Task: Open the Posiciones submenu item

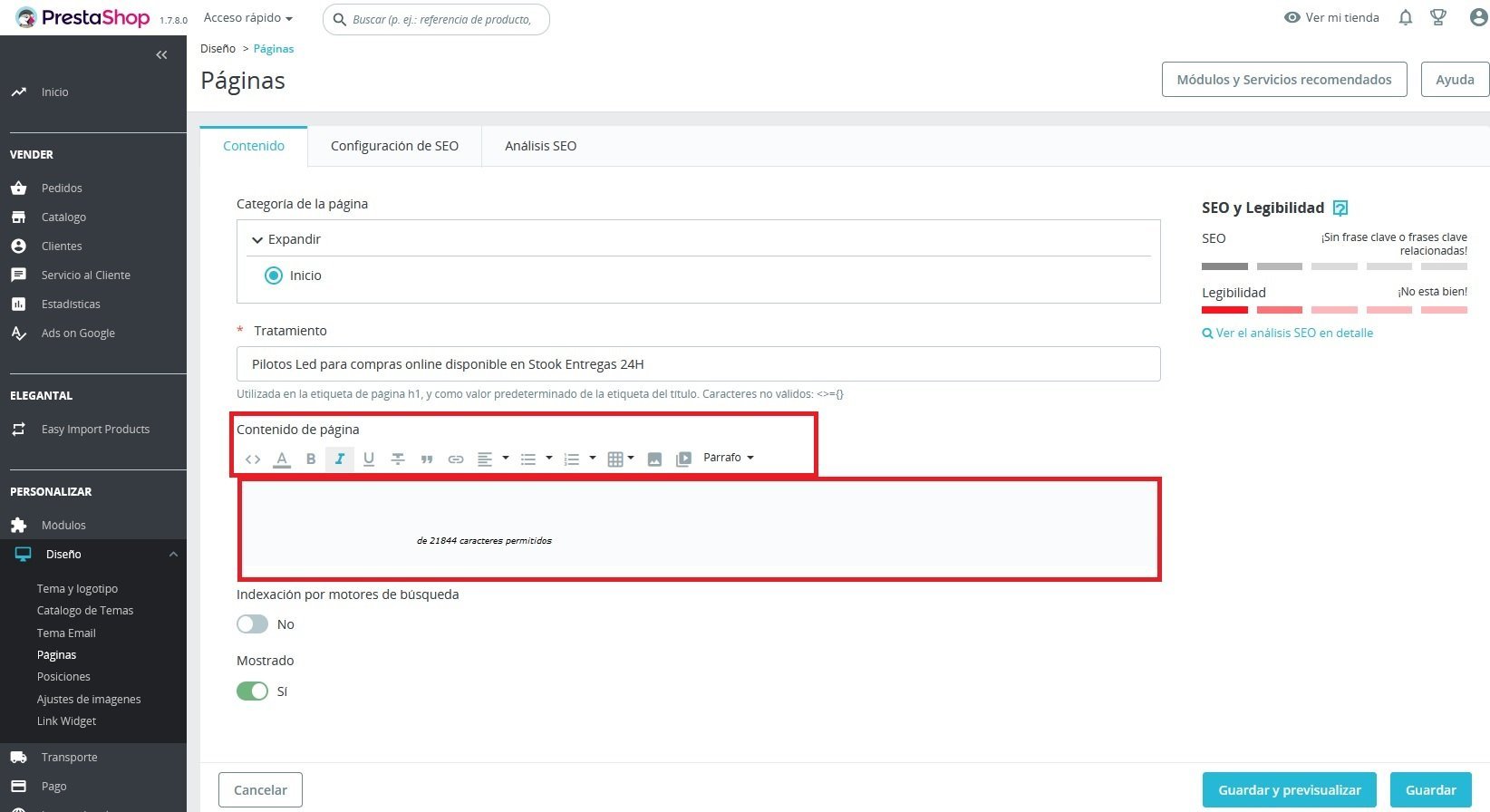Action: pos(63,677)
